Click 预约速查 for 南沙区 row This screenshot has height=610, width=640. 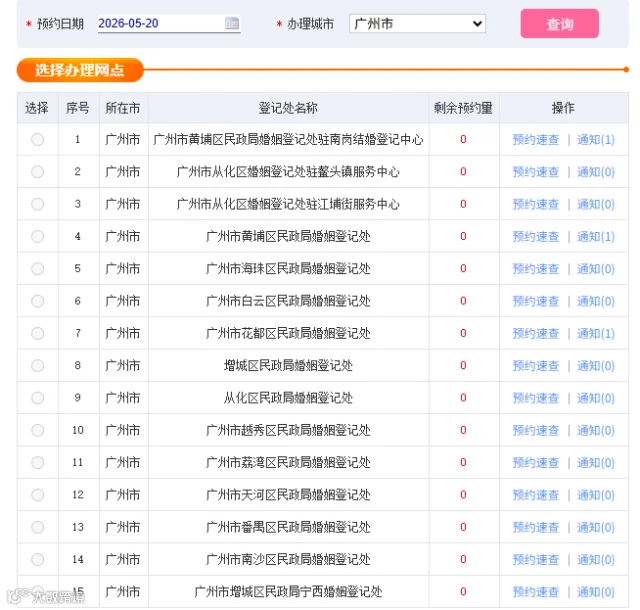(536, 559)
